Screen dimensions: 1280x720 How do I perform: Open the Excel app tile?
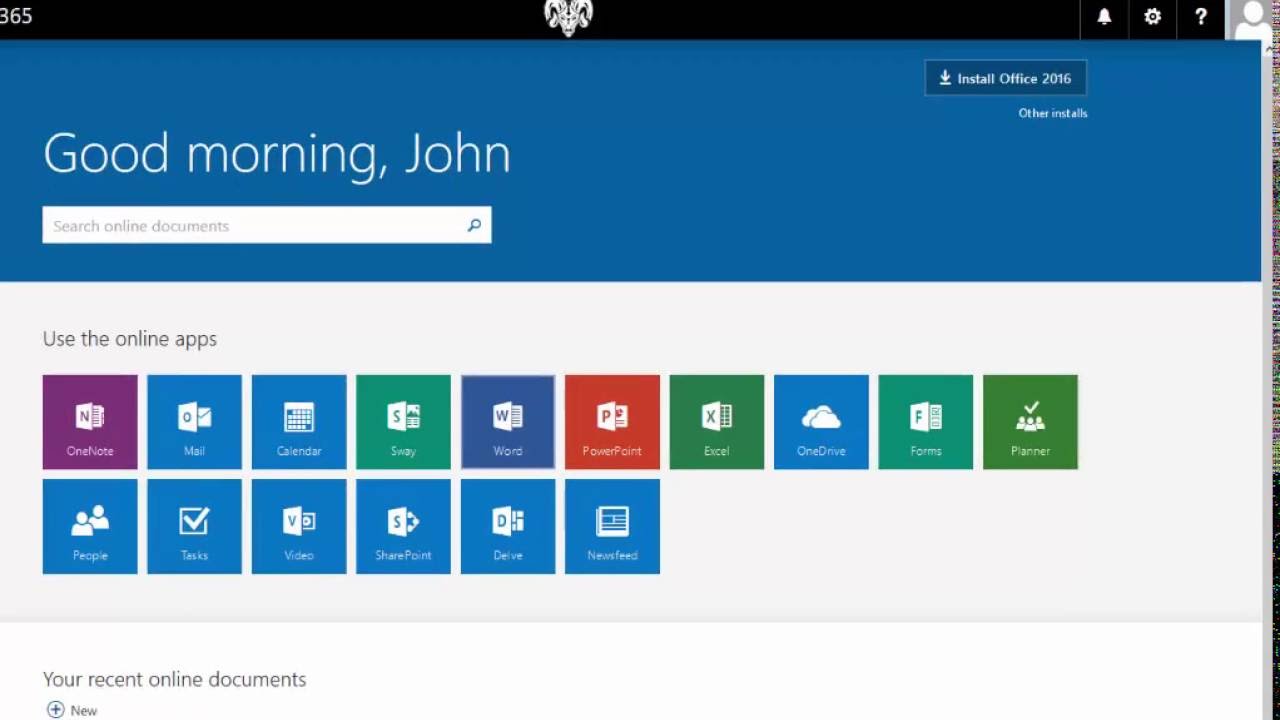pos(717,422)
